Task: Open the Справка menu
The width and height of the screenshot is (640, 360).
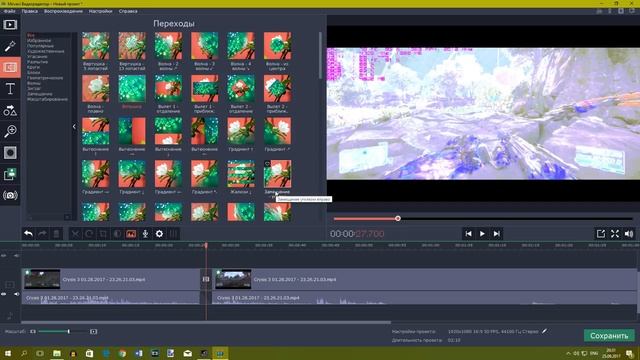Action: click(128, 11)
